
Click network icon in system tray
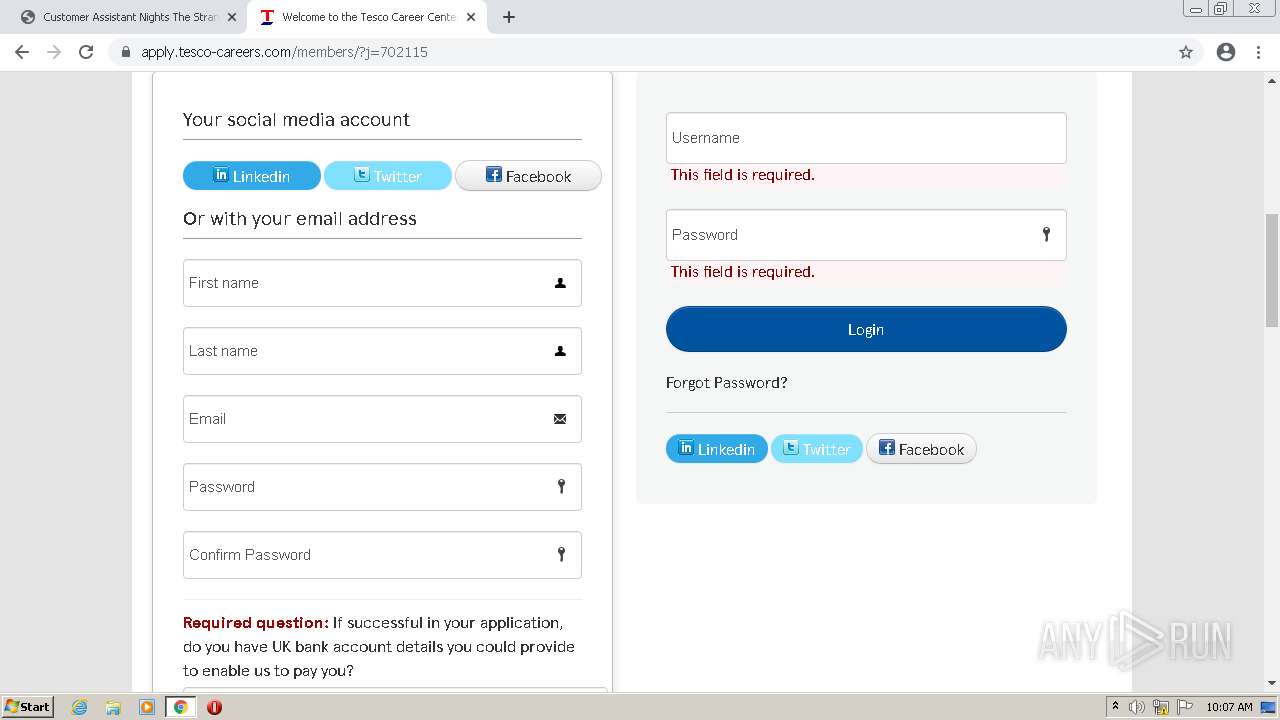click(x=1161, y=707)
